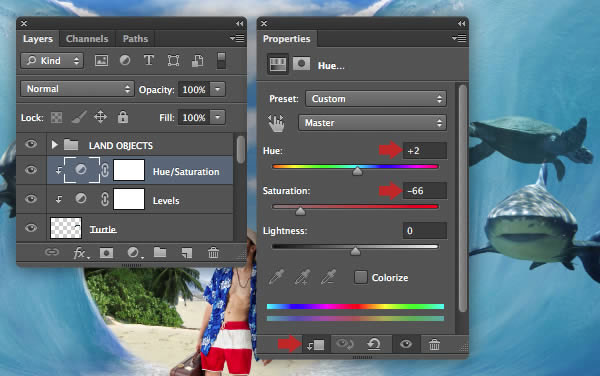View previous state icon in Properties
Screen dimensions: 600x376
[x=344, y=345]
